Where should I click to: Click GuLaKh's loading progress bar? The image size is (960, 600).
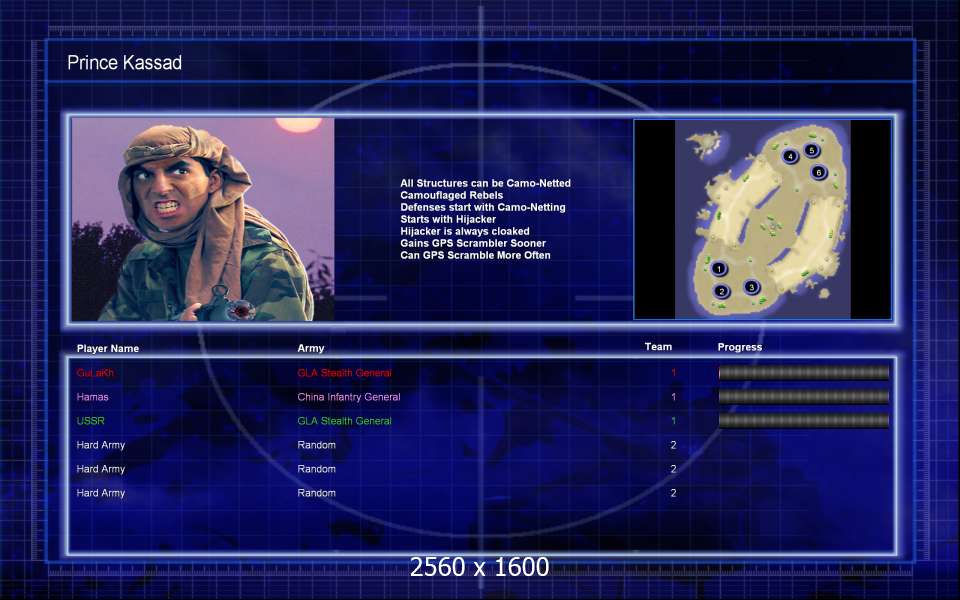tap(803, 373)
